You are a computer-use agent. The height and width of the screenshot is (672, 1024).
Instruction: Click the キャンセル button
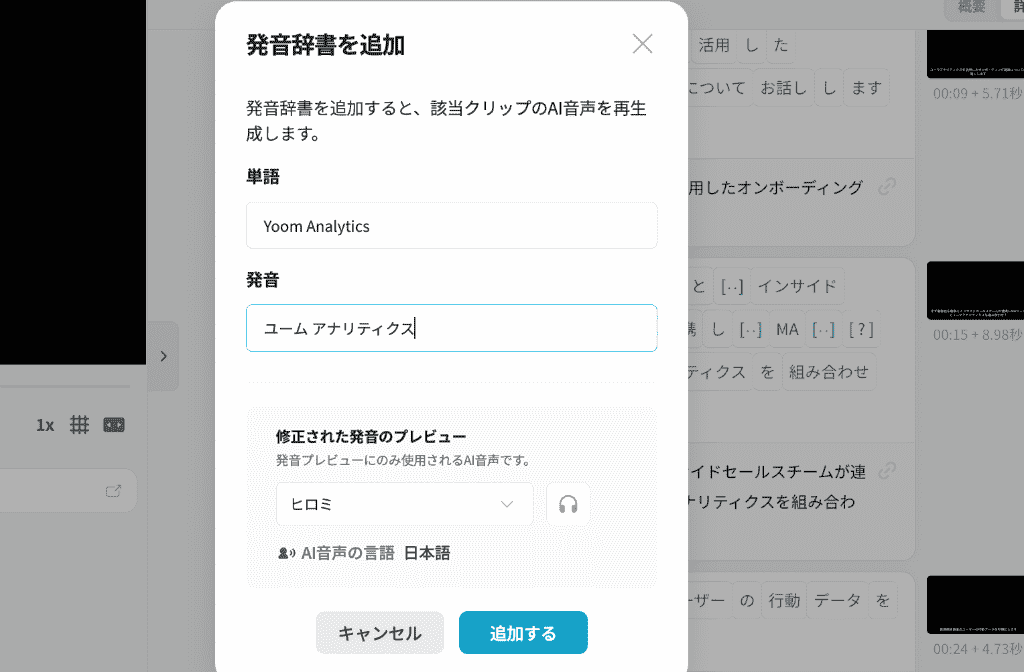[x=380, y=633]
